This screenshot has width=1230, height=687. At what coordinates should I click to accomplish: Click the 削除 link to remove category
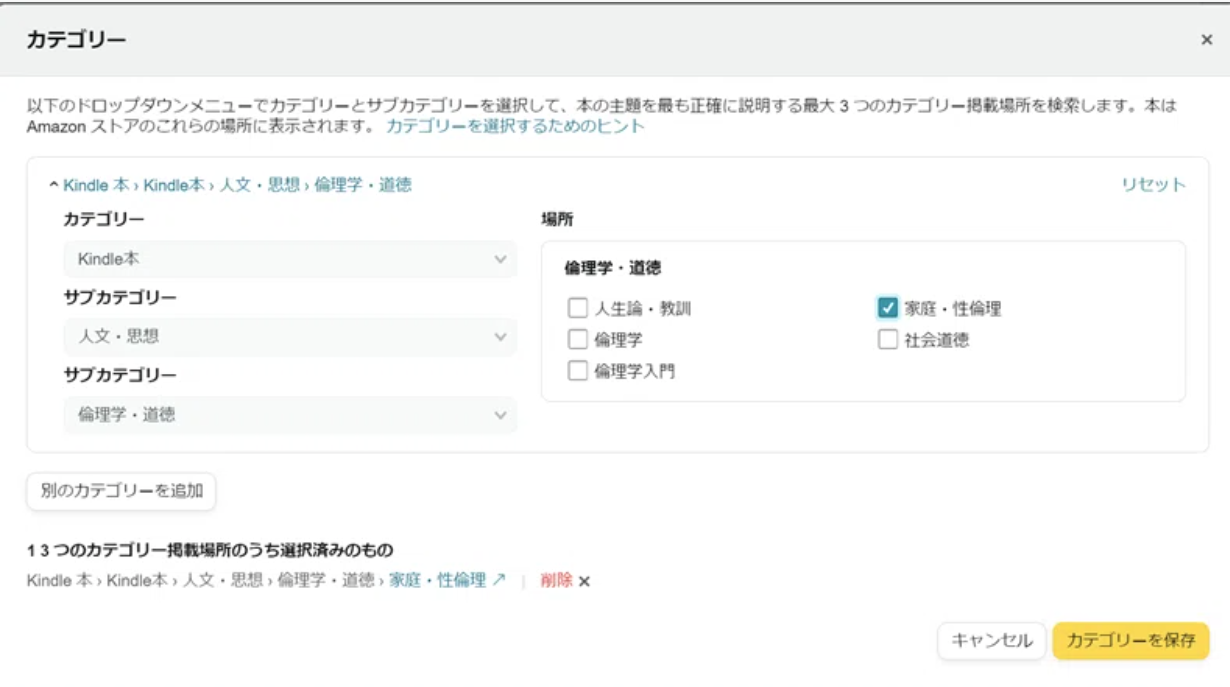point(556,580)
